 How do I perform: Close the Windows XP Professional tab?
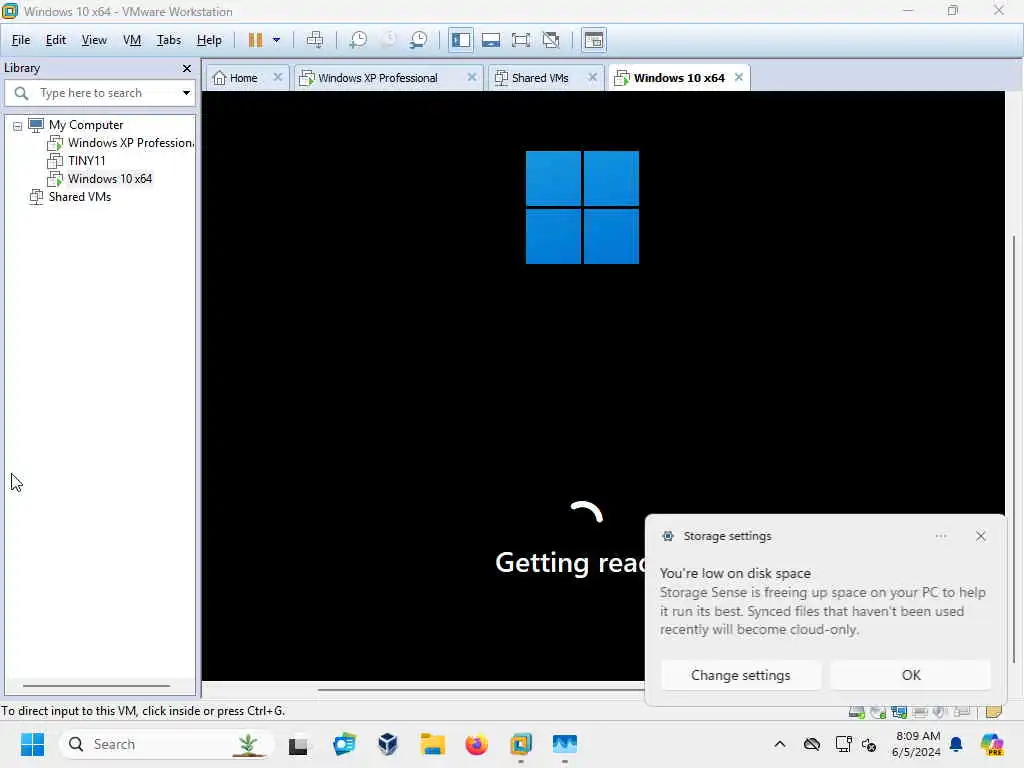coord(472,77)
